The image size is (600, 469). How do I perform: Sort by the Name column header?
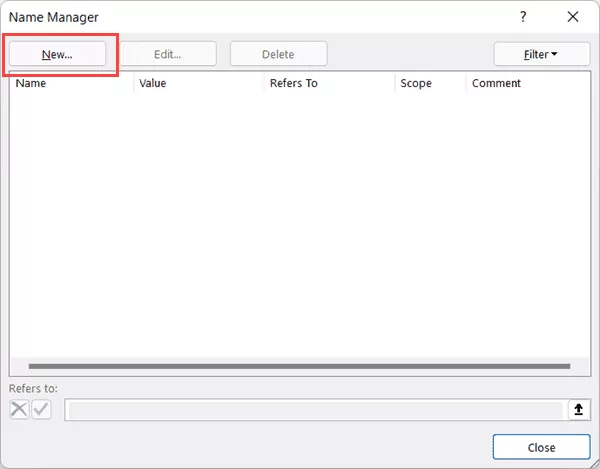click(x=70, y=83)
